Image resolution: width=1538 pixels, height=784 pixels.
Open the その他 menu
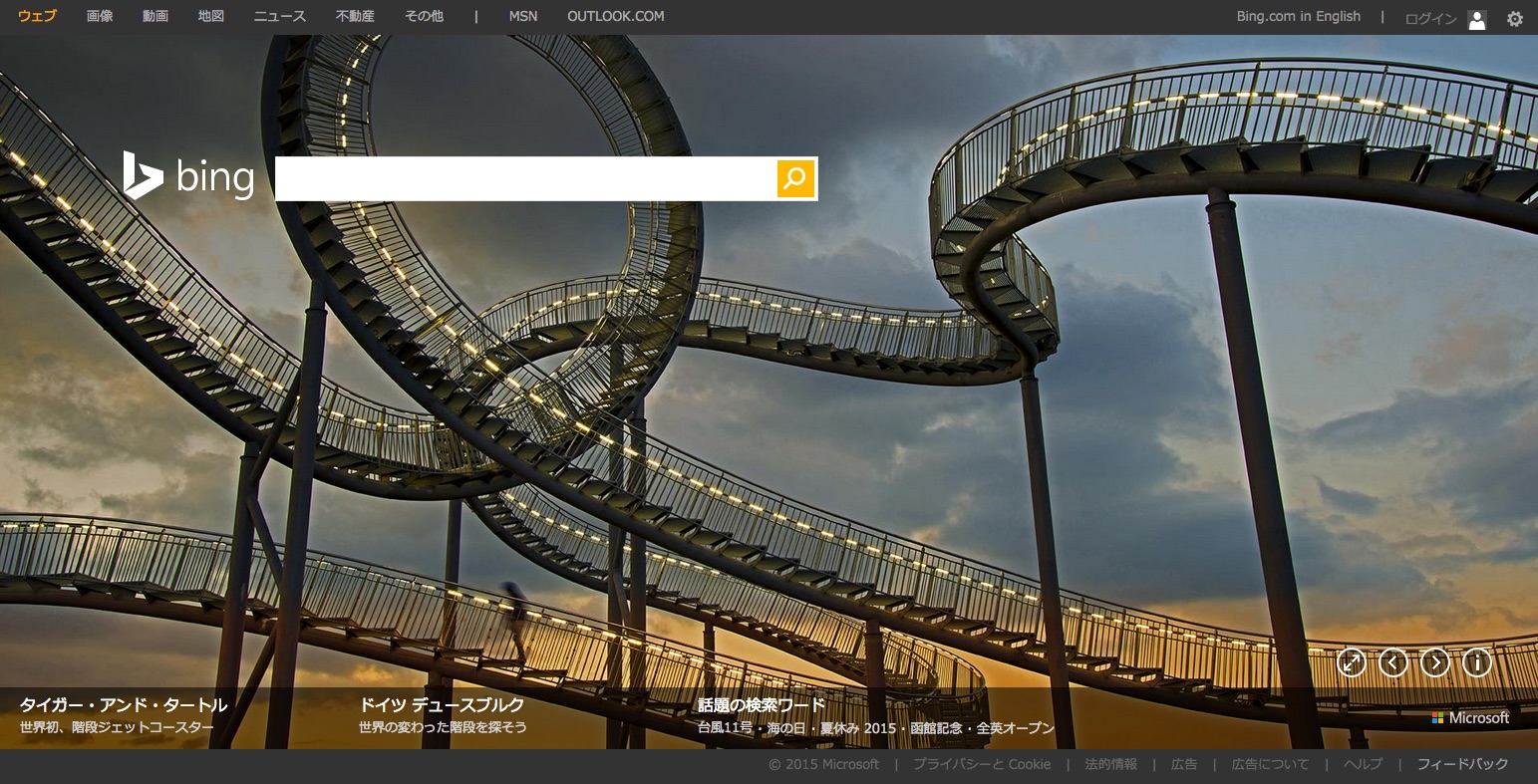[424, 16]
